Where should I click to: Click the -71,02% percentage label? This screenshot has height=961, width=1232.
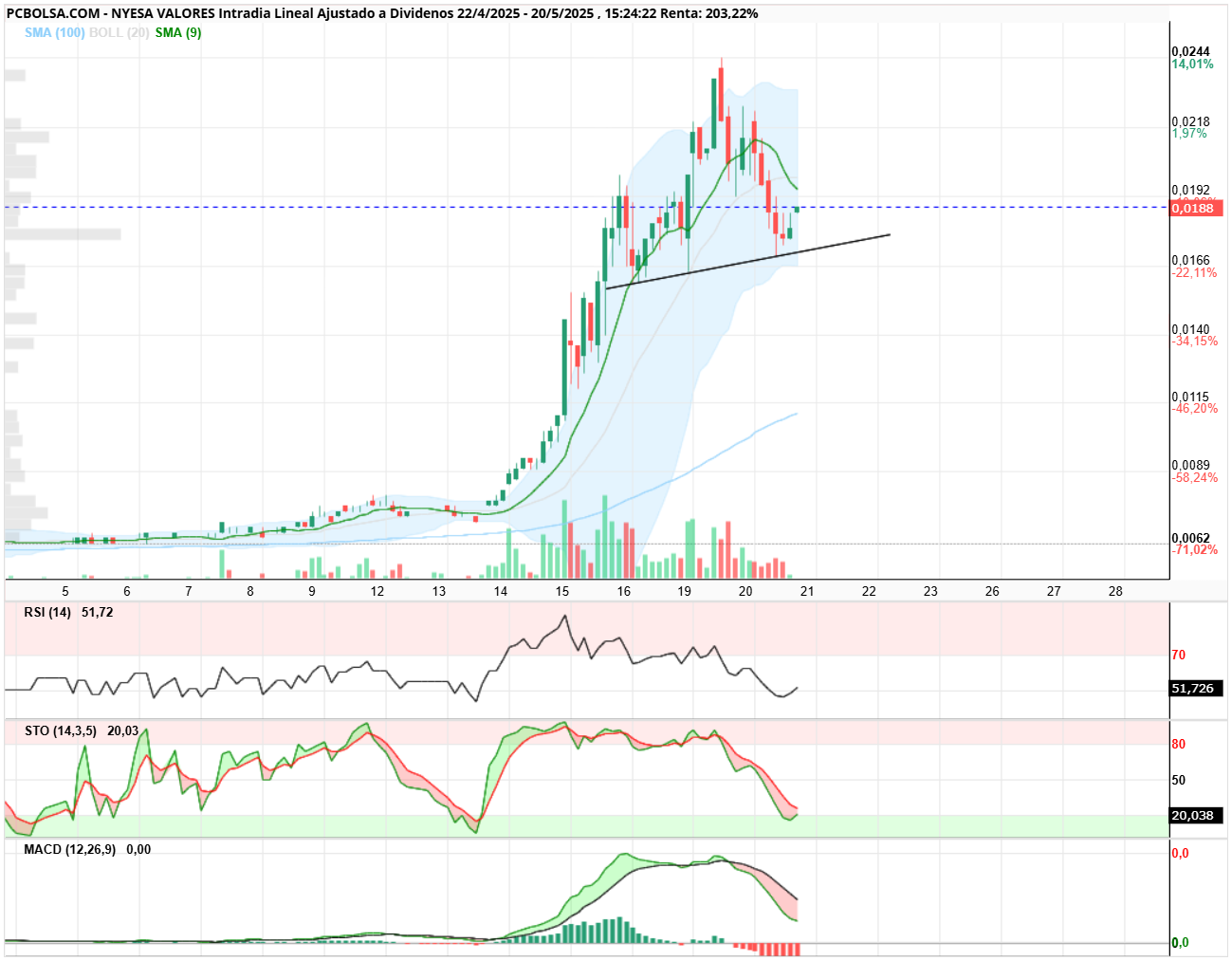1194,550
